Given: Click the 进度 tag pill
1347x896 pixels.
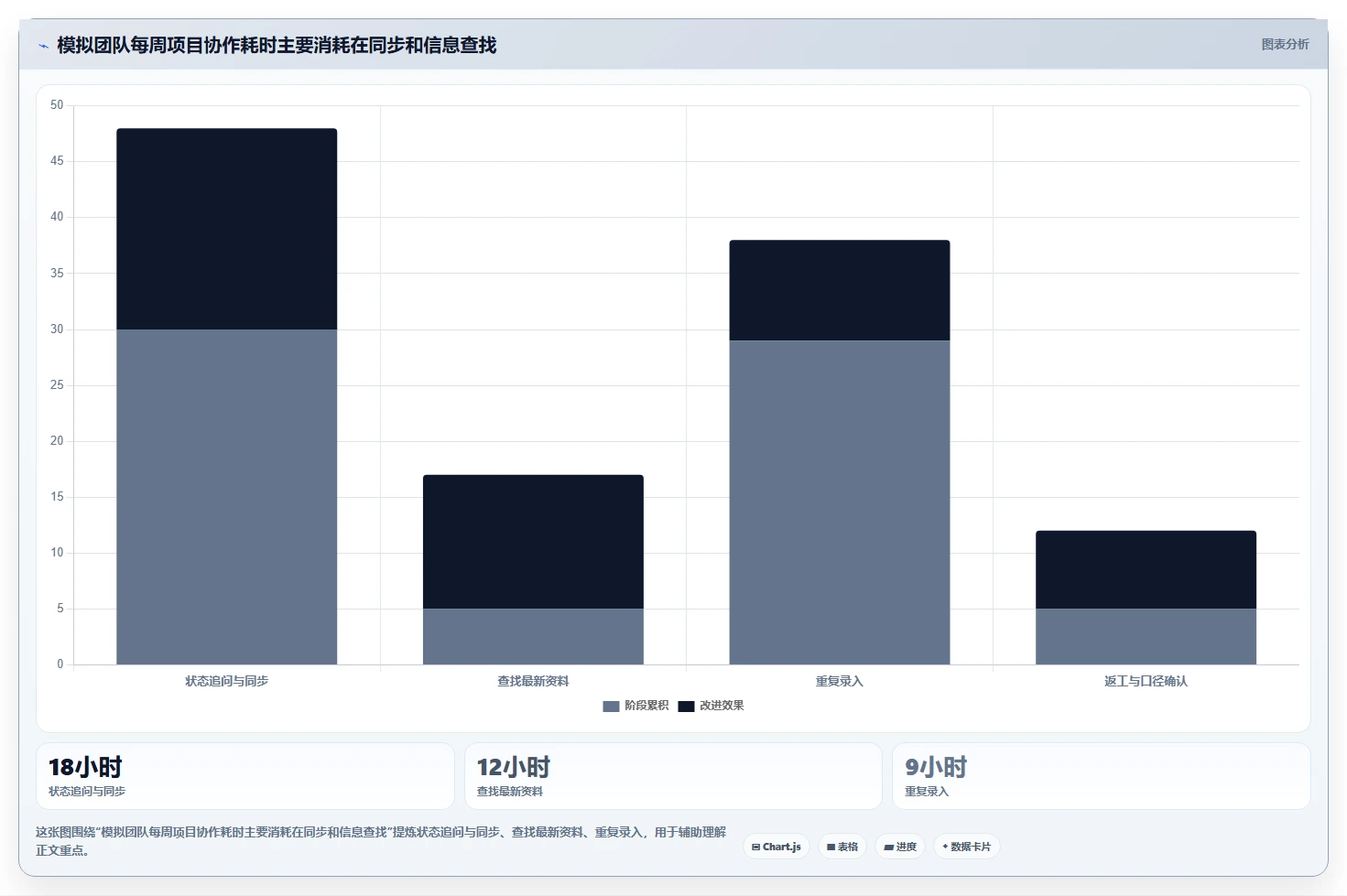Looking at the screenshot, I should point(900,847).
